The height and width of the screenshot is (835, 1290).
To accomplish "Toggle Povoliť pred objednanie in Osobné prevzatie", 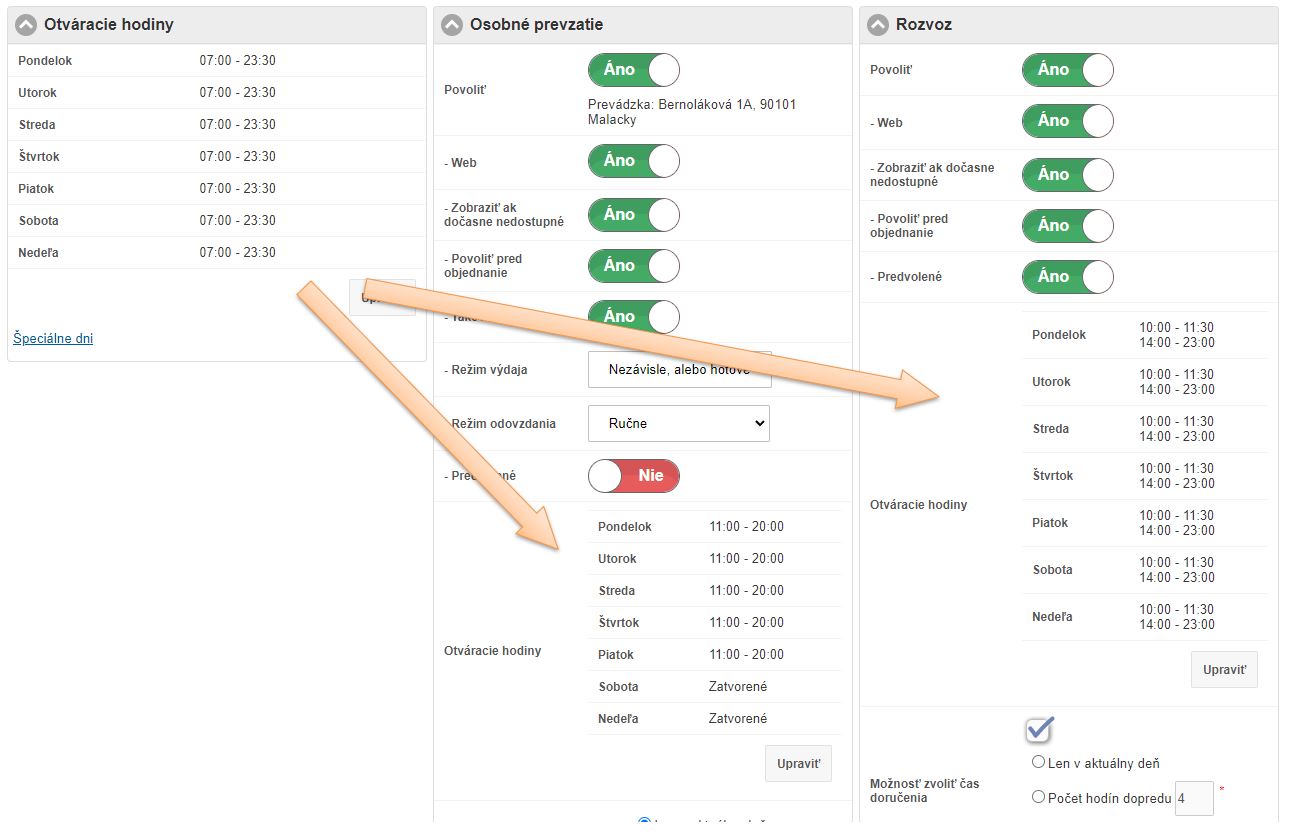I will click(633, 266).
